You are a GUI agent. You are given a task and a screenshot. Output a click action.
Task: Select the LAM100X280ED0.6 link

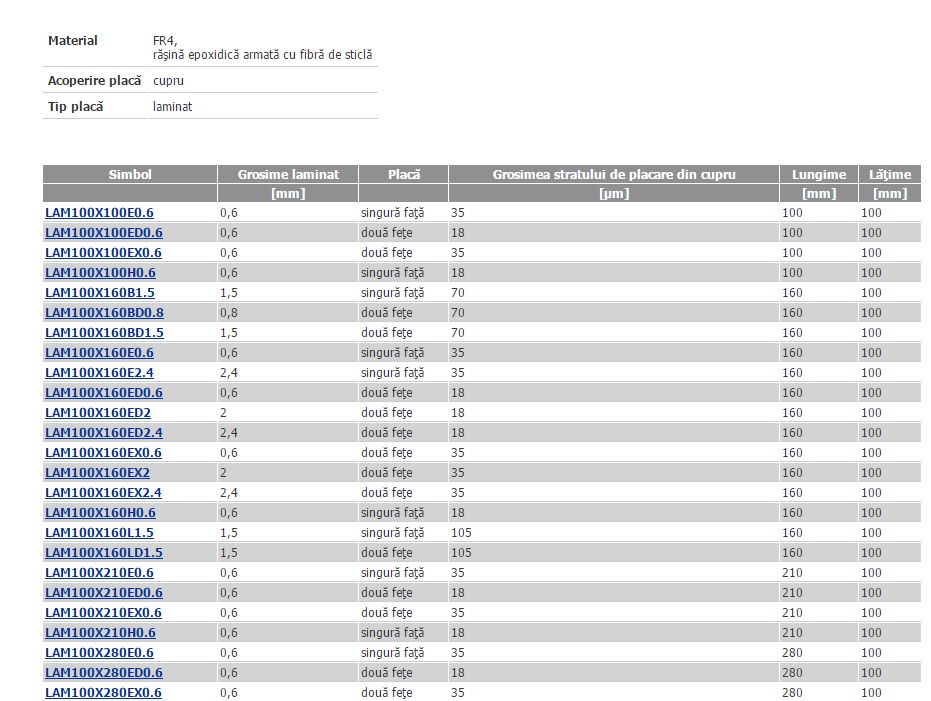pyautogui.click(x=103, y=673)
